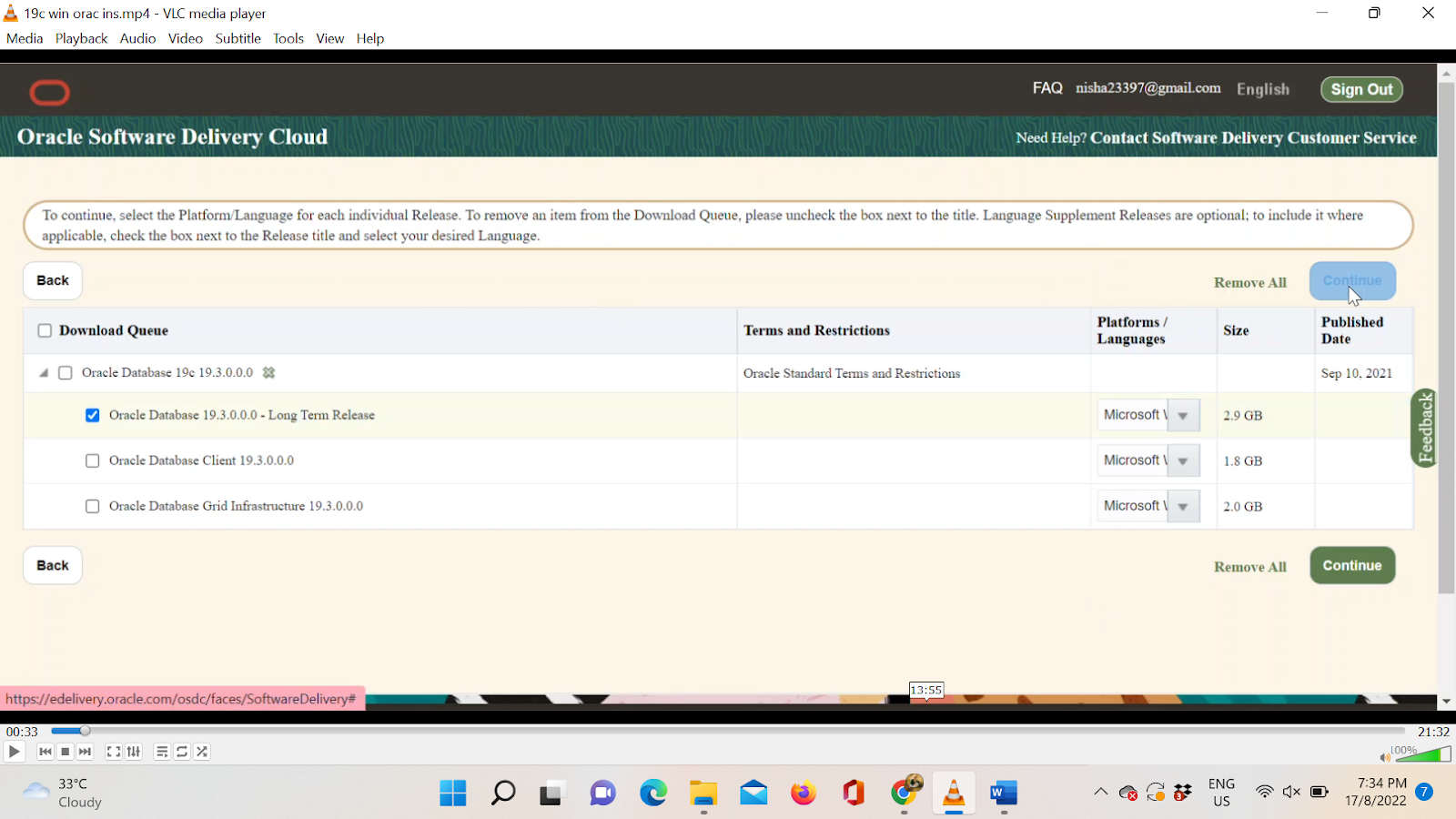Viewport: 1456px width, 819px height.
Task: Open the English language selector
Action: click(1263, 89)
